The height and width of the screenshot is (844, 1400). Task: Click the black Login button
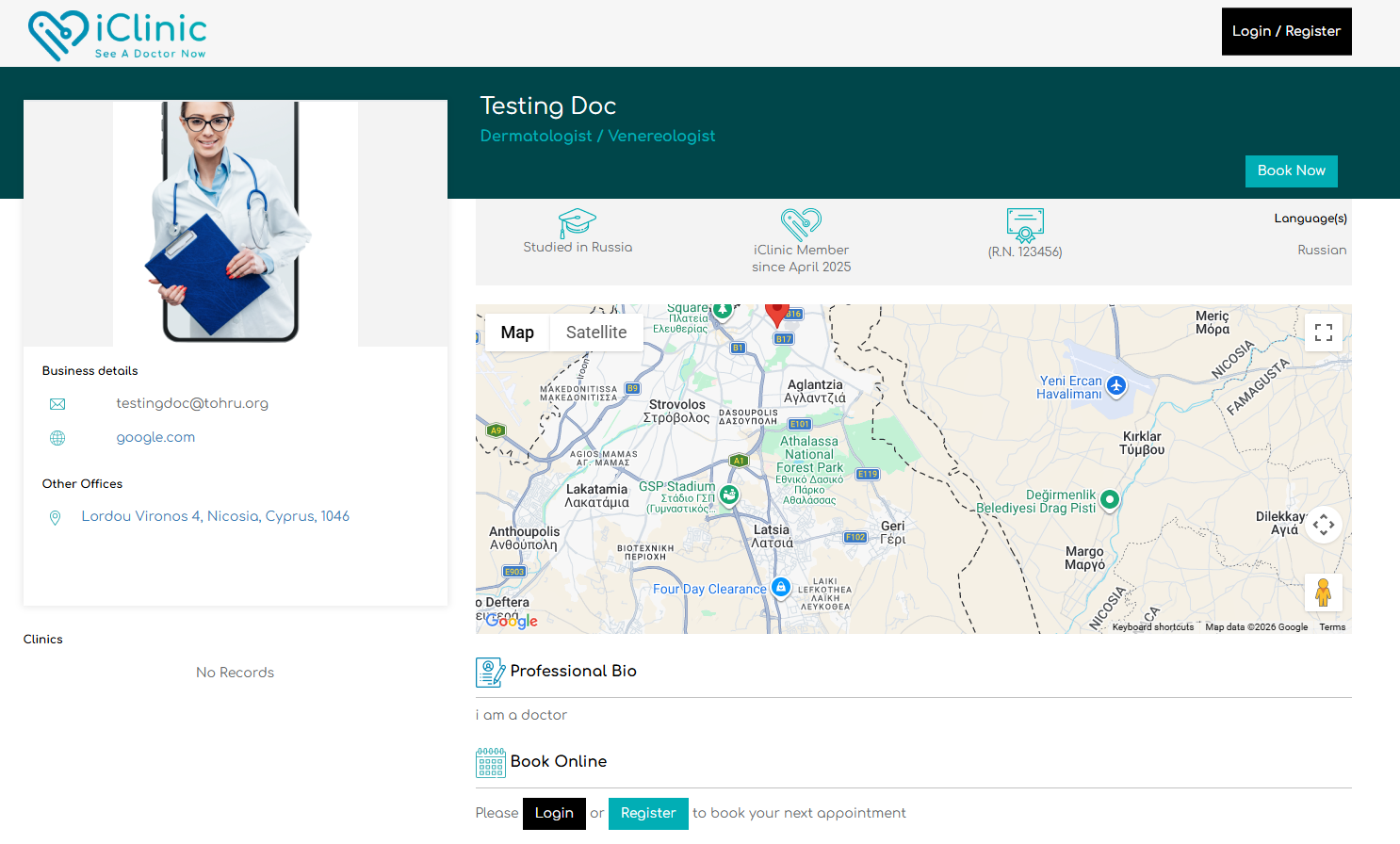point(554,813)
